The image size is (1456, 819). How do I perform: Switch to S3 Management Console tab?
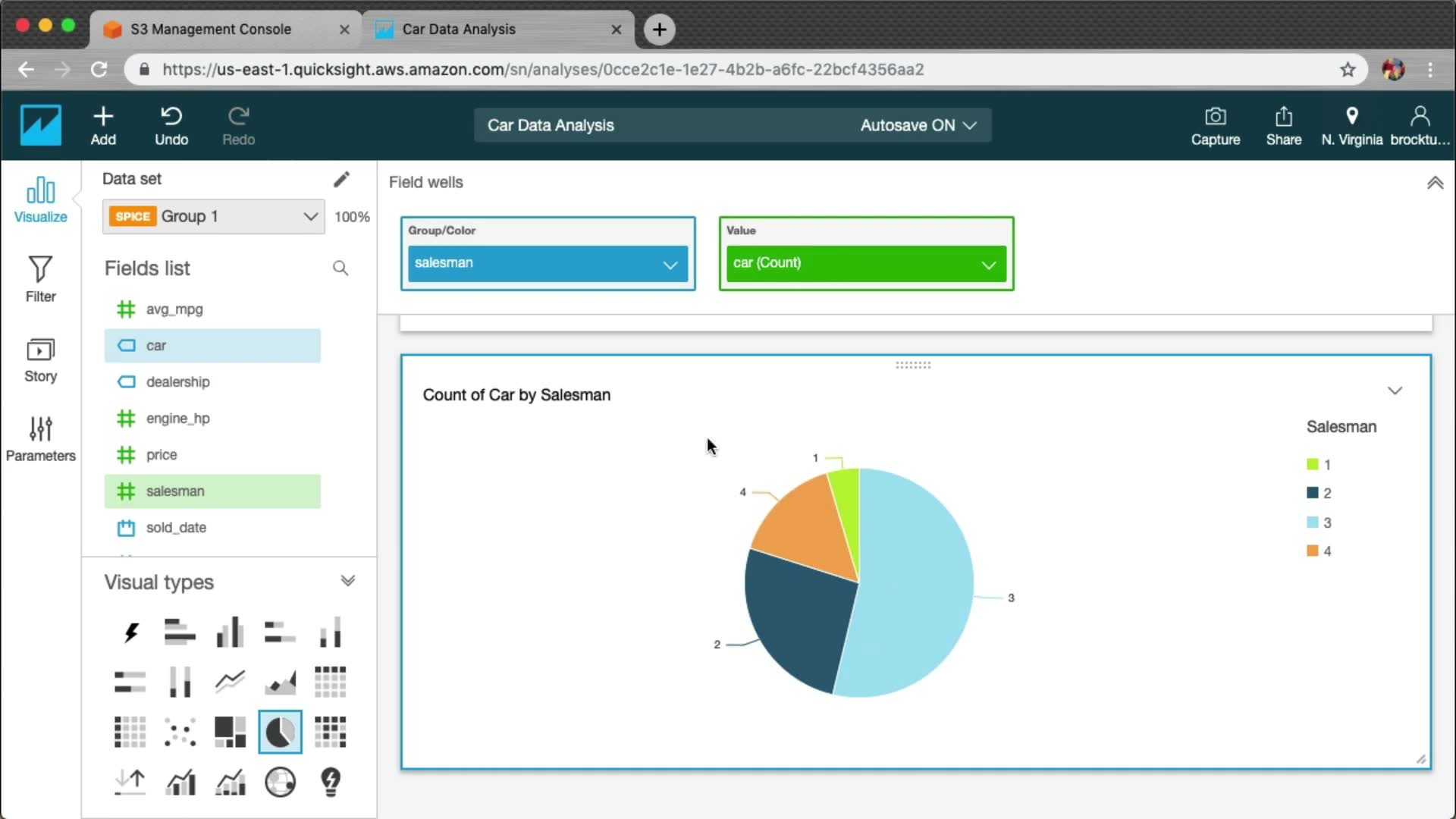click(x=211, y=29)
